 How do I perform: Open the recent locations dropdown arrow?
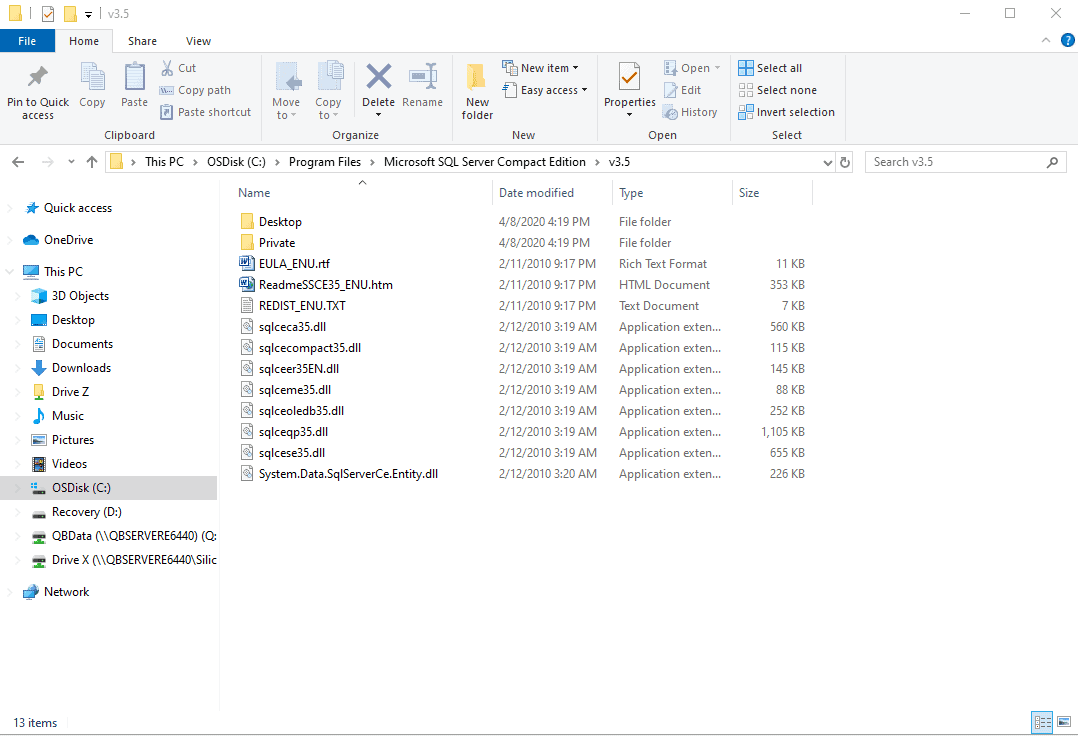click(x=72, y=162)
